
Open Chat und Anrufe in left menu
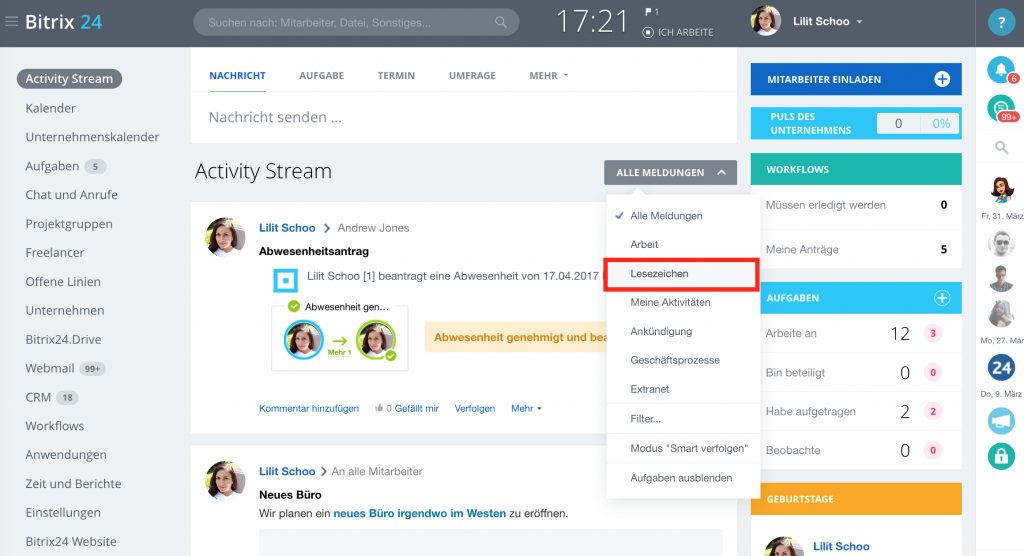point(72,195)
